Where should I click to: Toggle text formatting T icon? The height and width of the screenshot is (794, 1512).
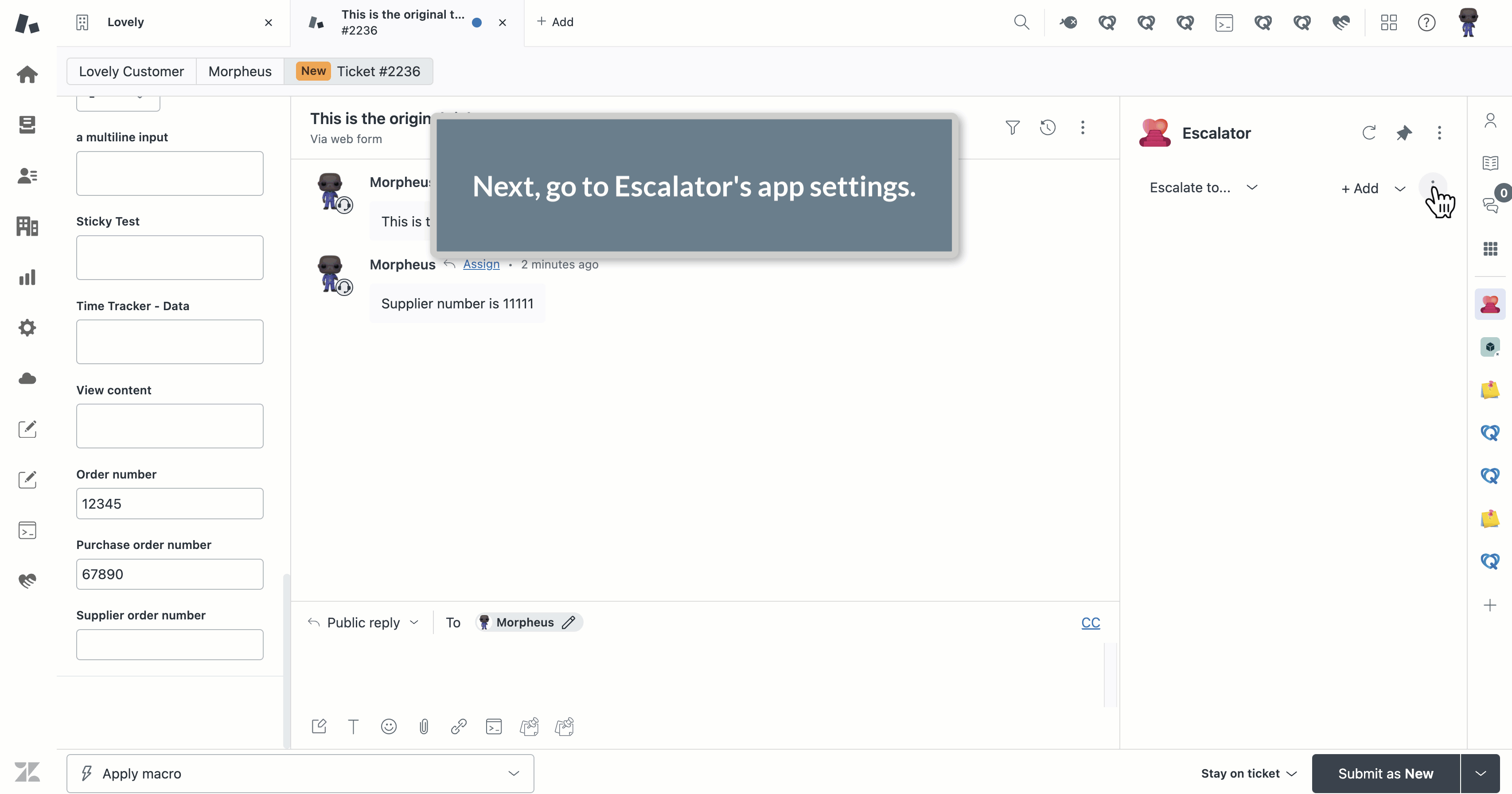pyautogui.click(x=353, y=727)
